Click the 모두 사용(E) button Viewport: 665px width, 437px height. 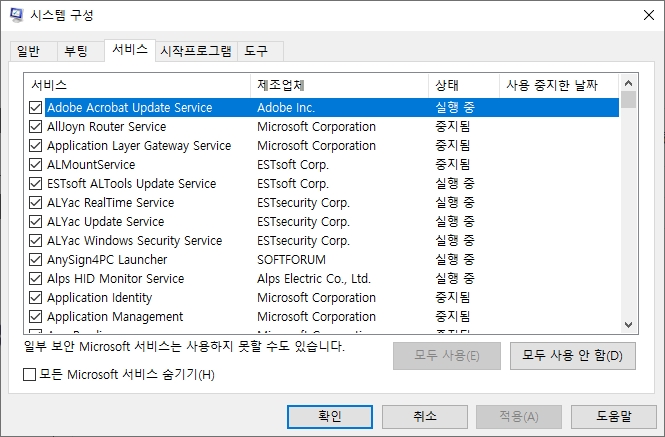coord(447,356)
